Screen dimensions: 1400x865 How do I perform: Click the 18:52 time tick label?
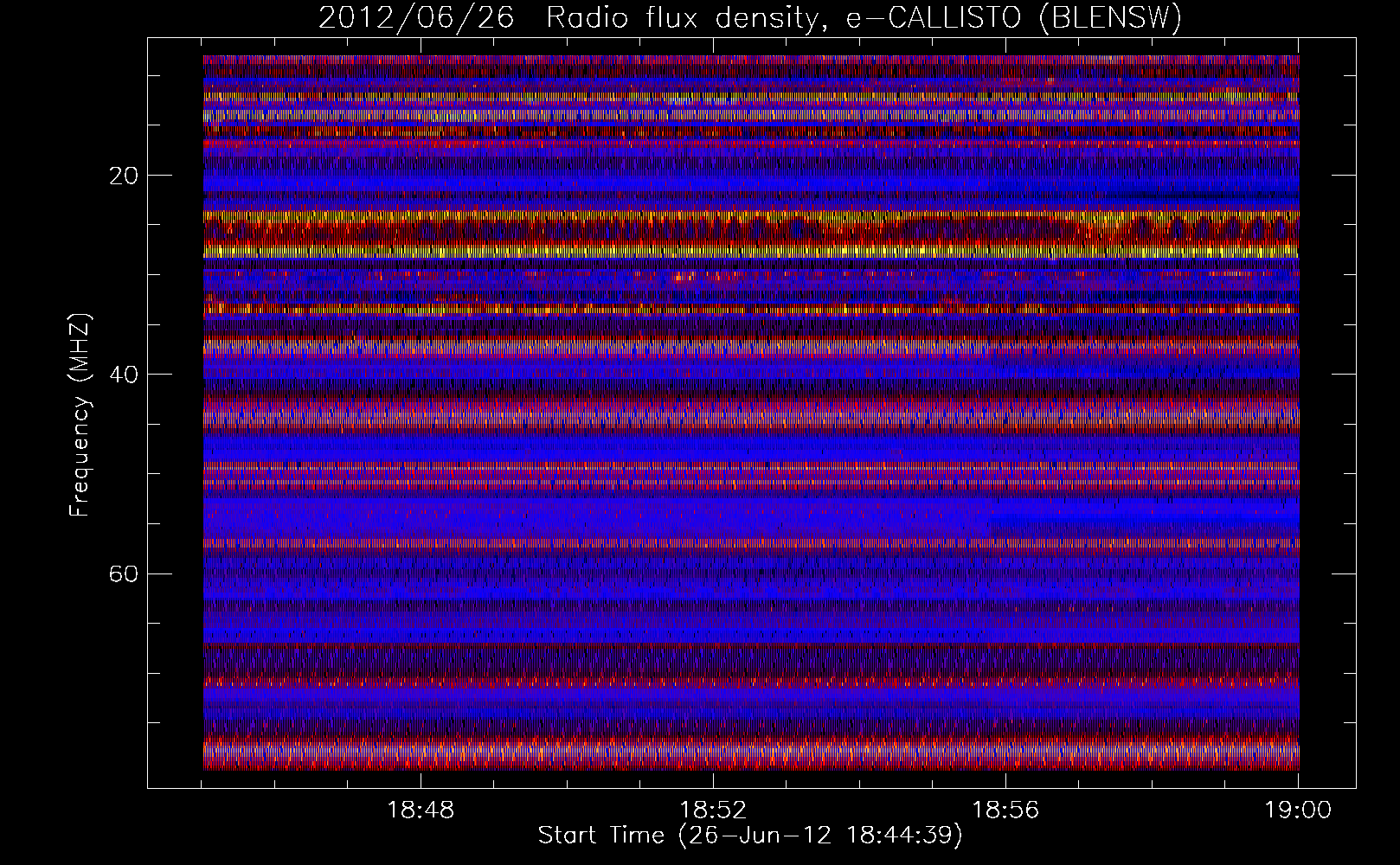point(713,811)
